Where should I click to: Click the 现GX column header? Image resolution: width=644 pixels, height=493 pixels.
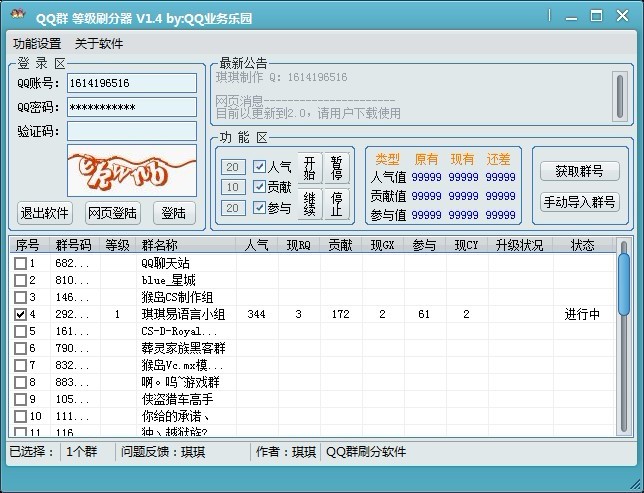tap(383, 245)
